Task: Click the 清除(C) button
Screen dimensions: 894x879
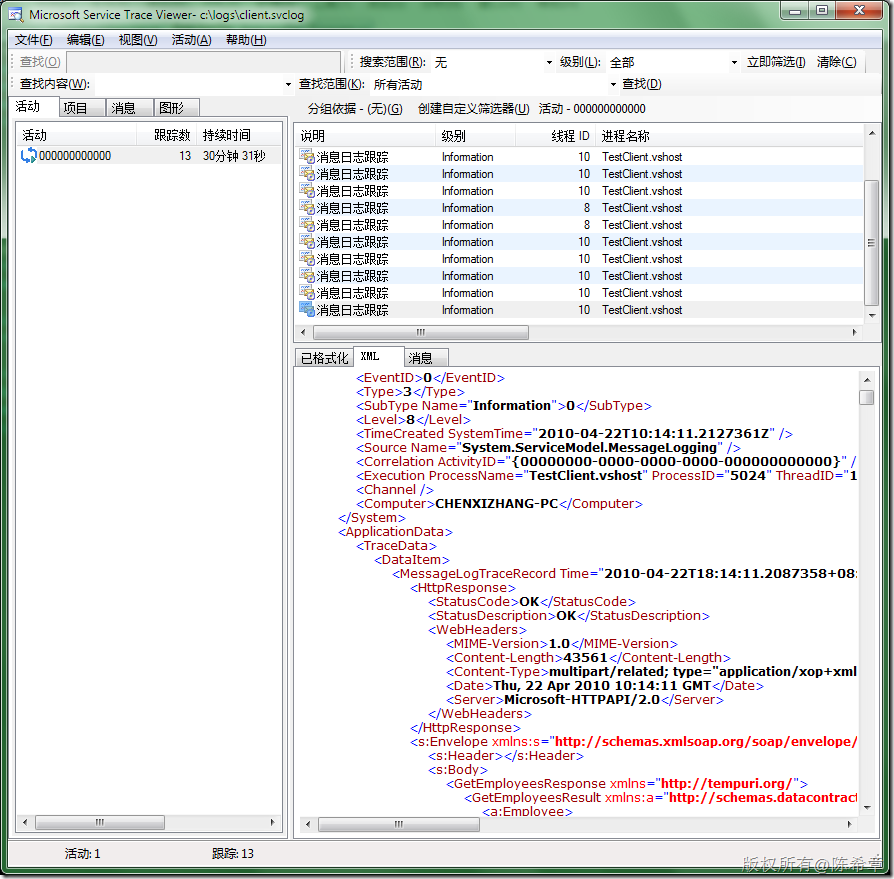Action: [836, 62]
